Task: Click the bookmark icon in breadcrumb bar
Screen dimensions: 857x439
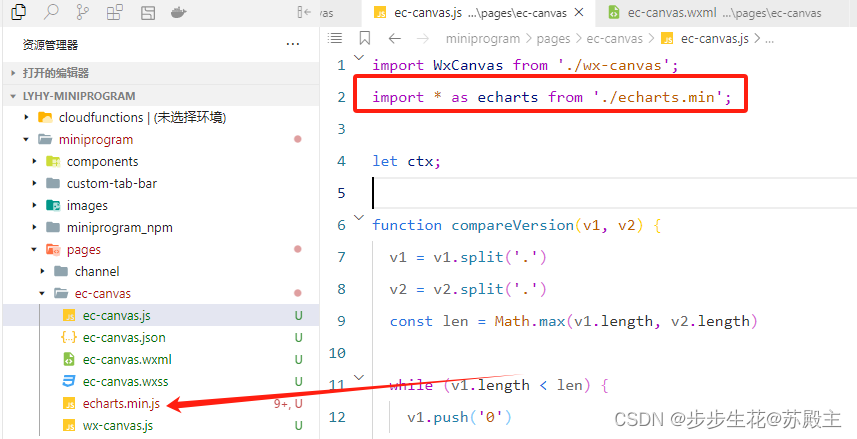Action: click(365, 38)
